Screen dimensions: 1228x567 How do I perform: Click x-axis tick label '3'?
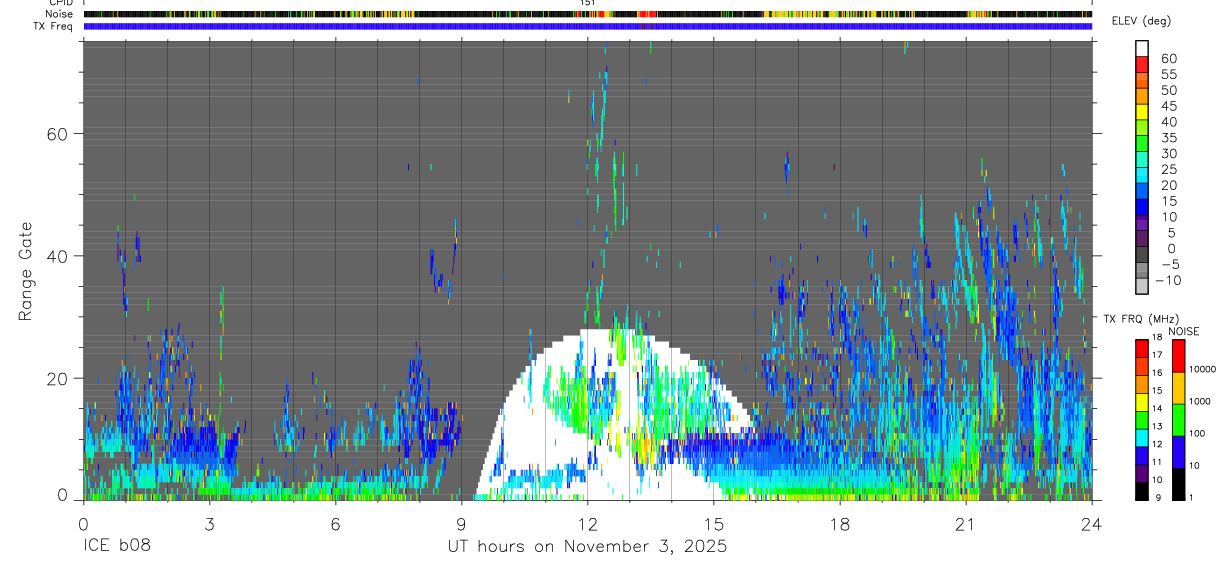[x=210, y=525]
